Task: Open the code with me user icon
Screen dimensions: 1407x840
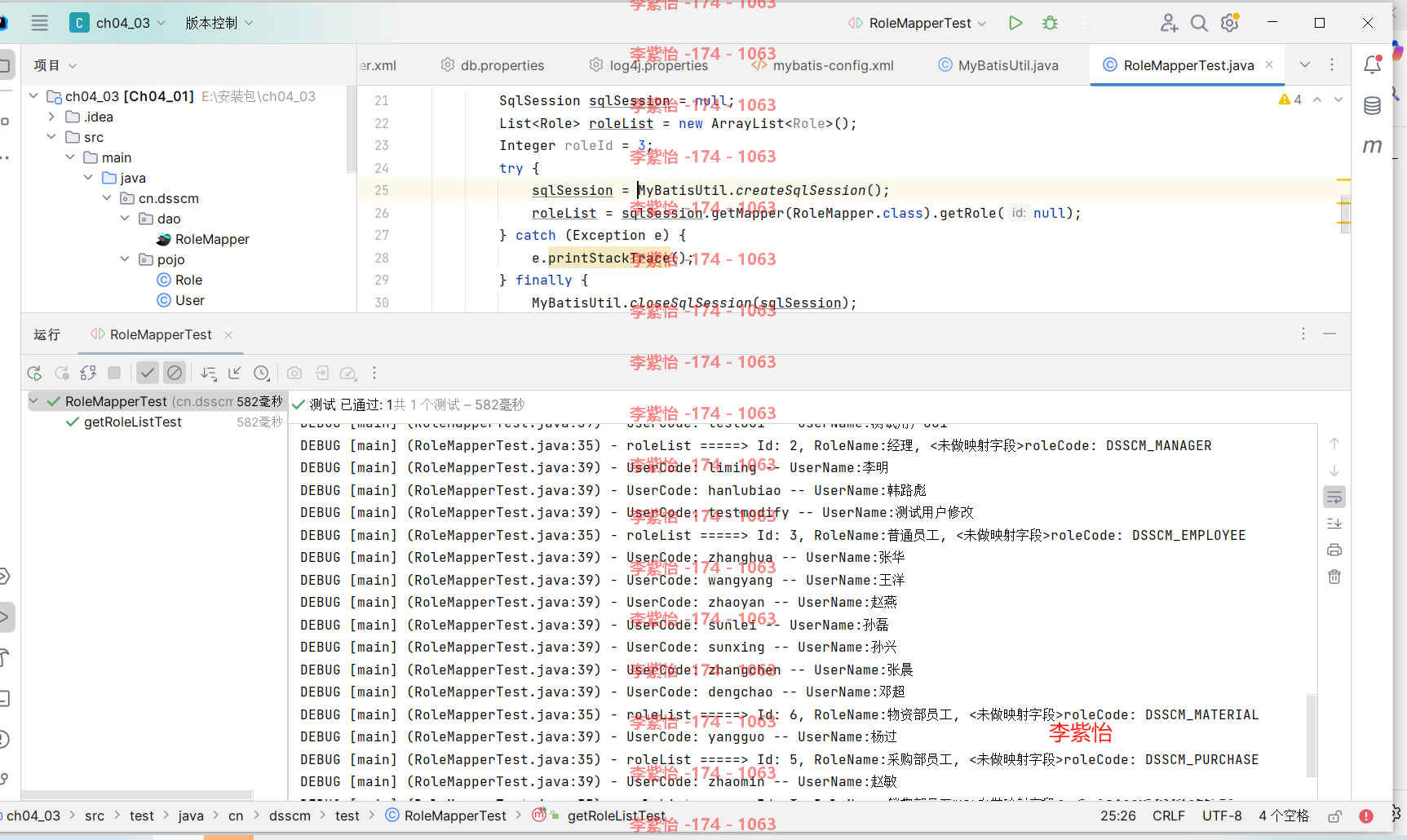Action: (x=1169, y=23)
